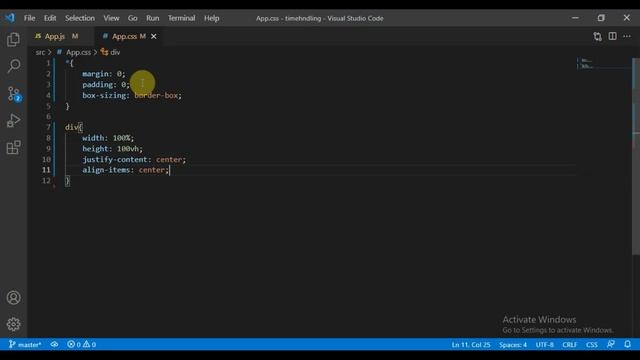
Task: Click the src breadcrumb
Action: (x=40, y=52)
